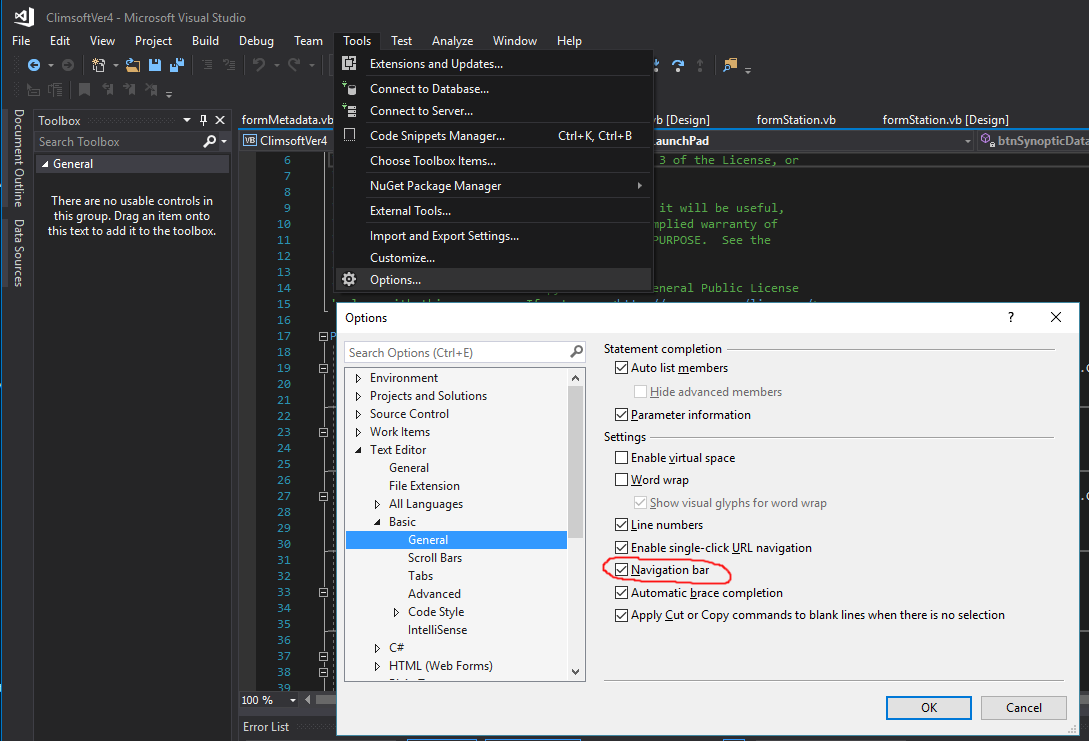Toggle Line numbers checkbox

pos(622,525)
